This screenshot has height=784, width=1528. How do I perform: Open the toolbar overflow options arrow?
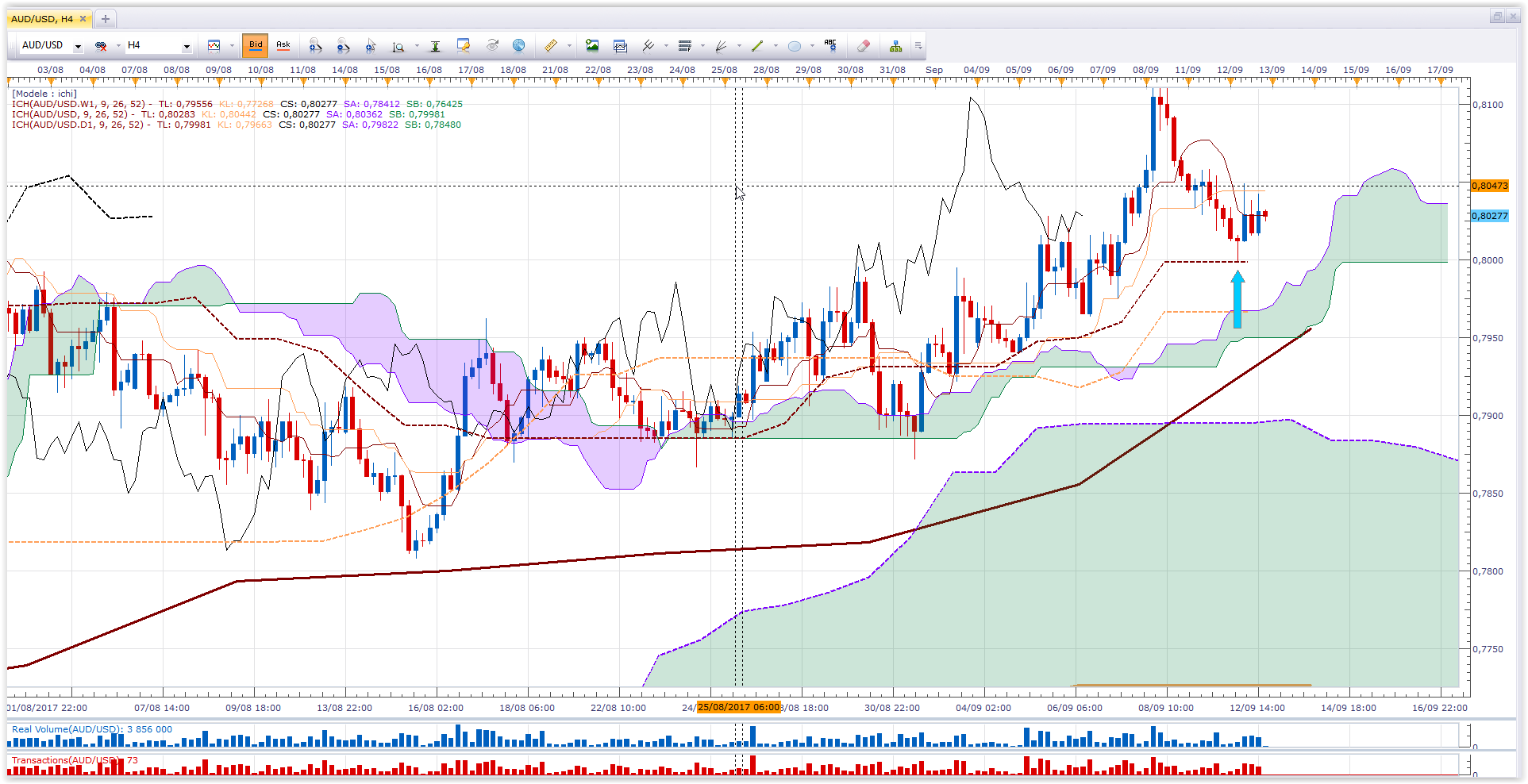pos(918,46)
